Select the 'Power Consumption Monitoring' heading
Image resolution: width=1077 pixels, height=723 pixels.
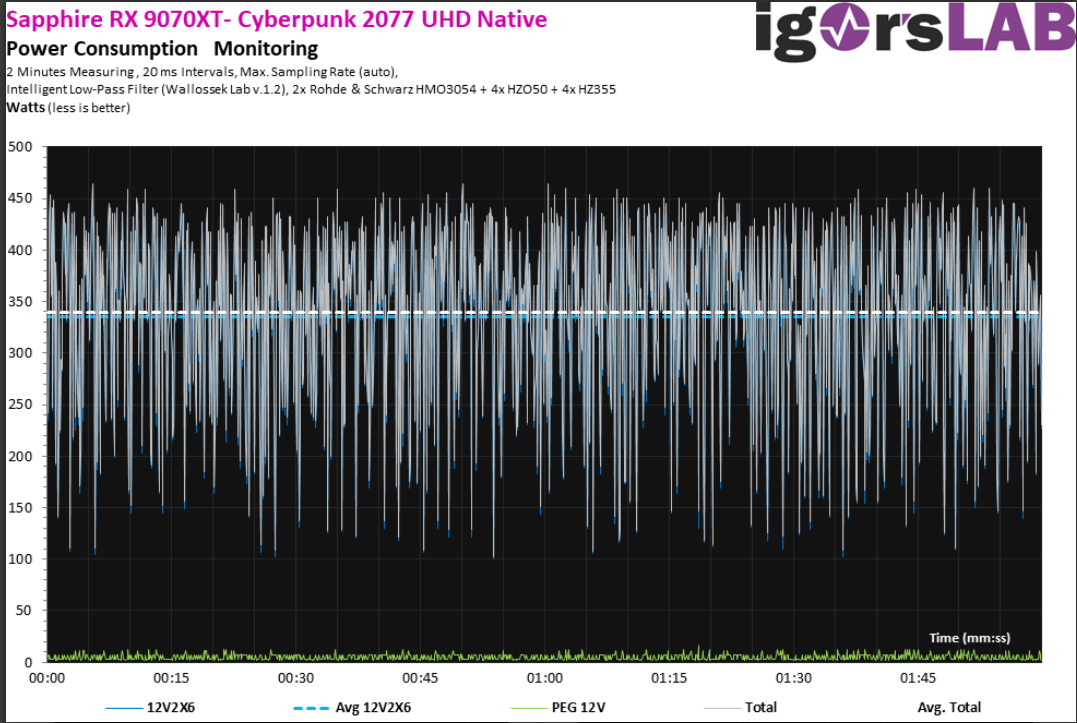click(162, 49)
